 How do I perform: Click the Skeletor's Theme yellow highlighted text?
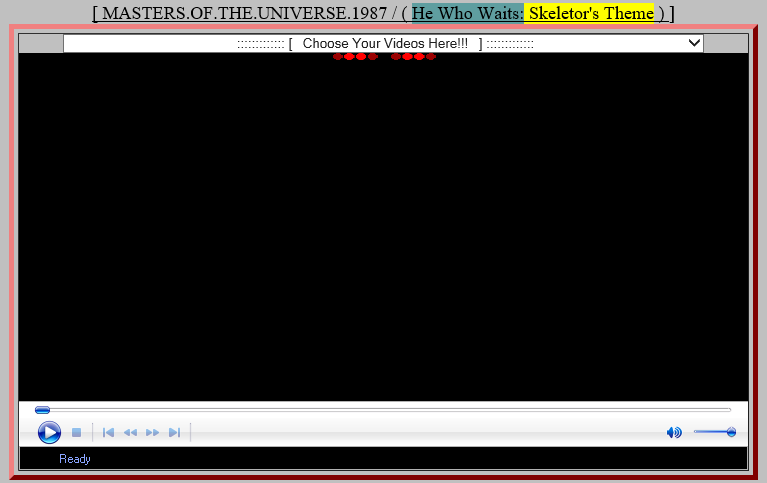[x=591, y=13]
